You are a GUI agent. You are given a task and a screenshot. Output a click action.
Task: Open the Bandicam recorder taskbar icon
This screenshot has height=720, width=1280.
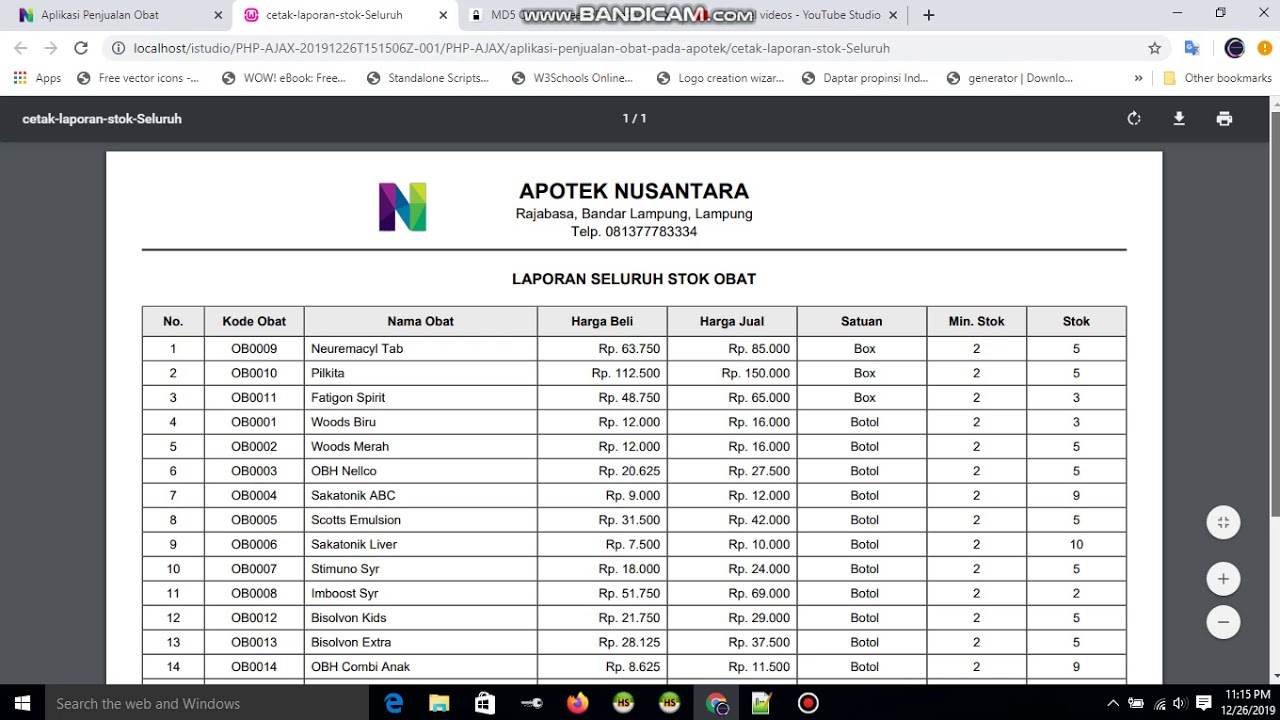(808, 703)
